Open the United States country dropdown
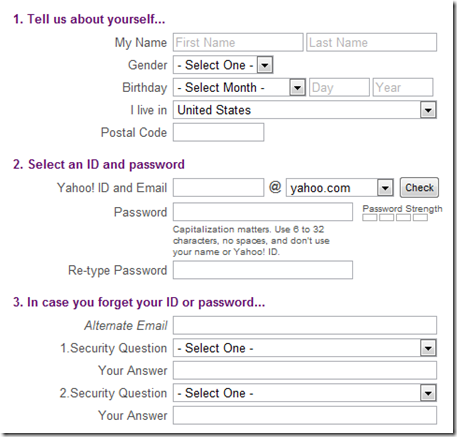The width and height of the screenshot is (457, 437). coord(305,110)
